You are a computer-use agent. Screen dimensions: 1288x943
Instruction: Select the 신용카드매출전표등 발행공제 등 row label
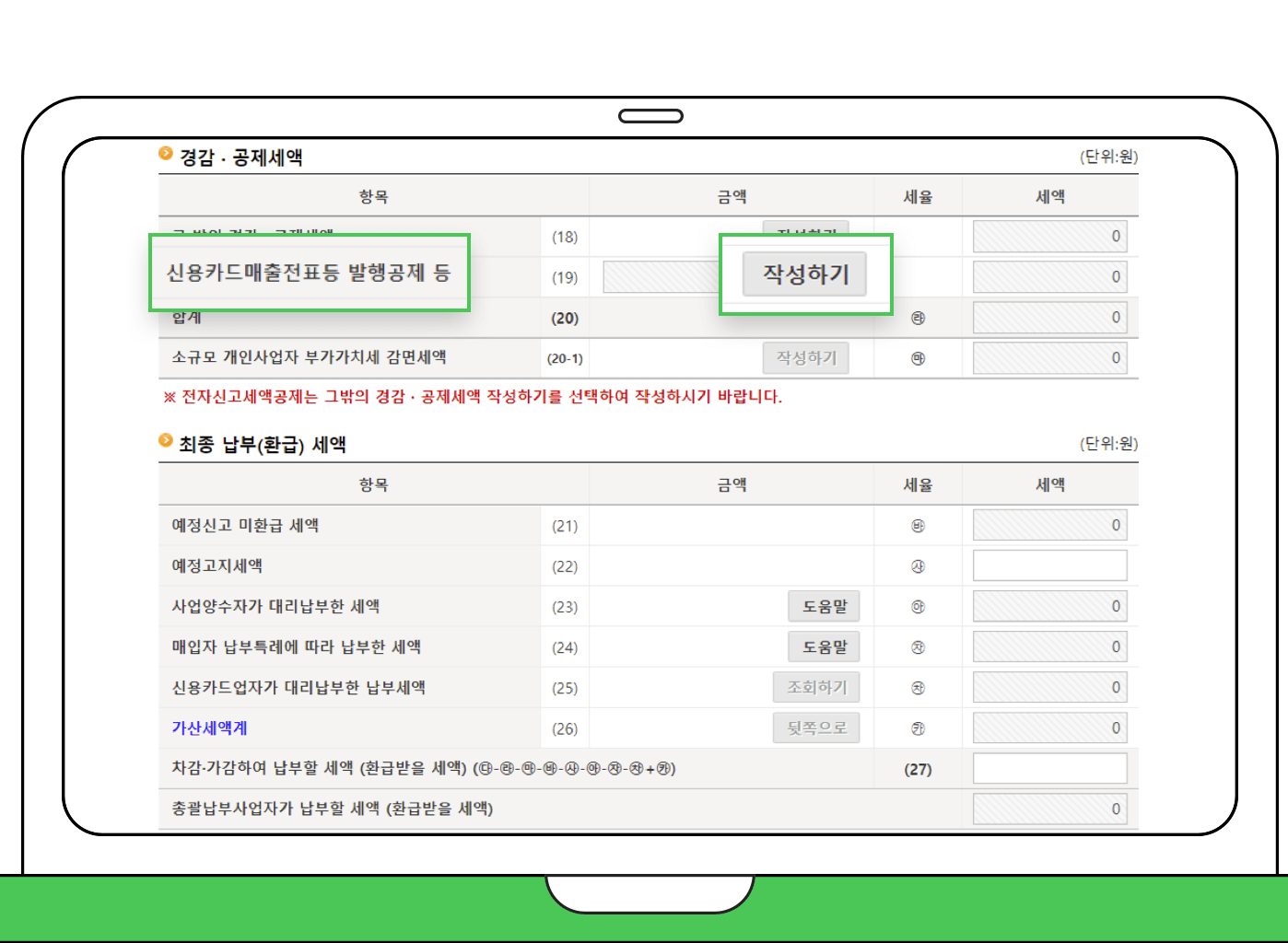pyautogui.click(x=310, y=273)
